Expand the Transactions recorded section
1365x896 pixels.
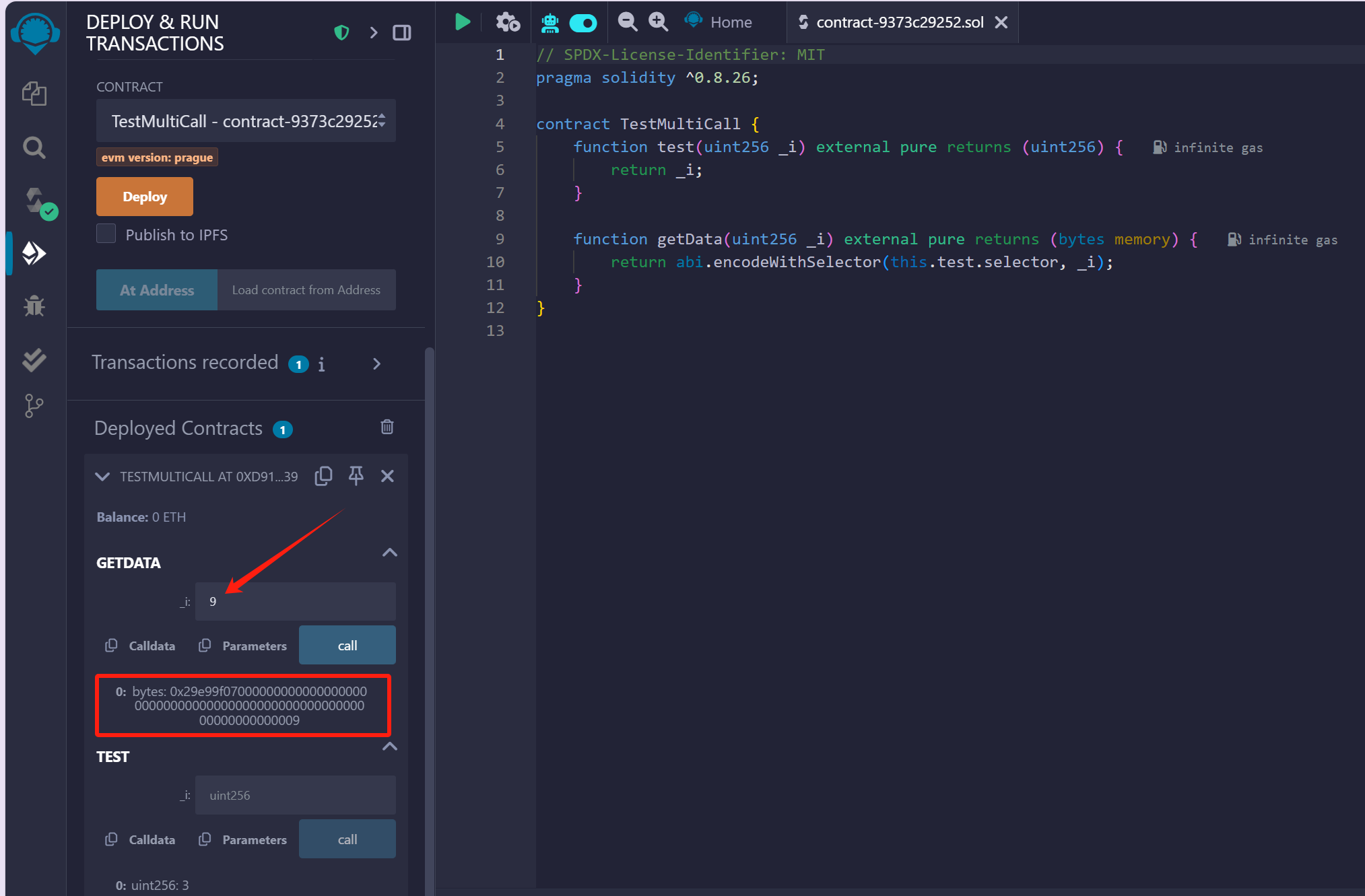(377, 364)
